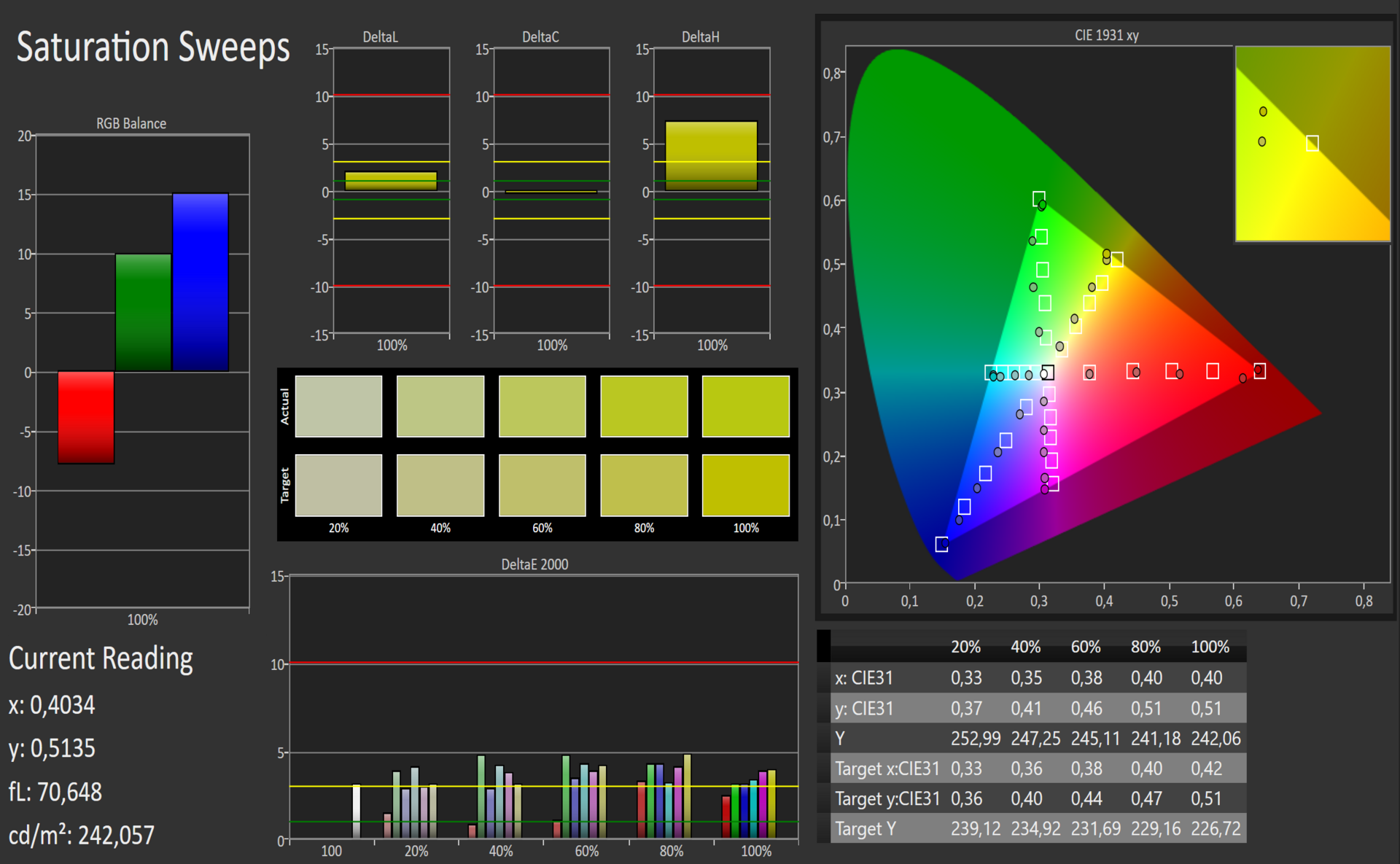Click the Saturation Sweeps title

[x=153, y=47]
